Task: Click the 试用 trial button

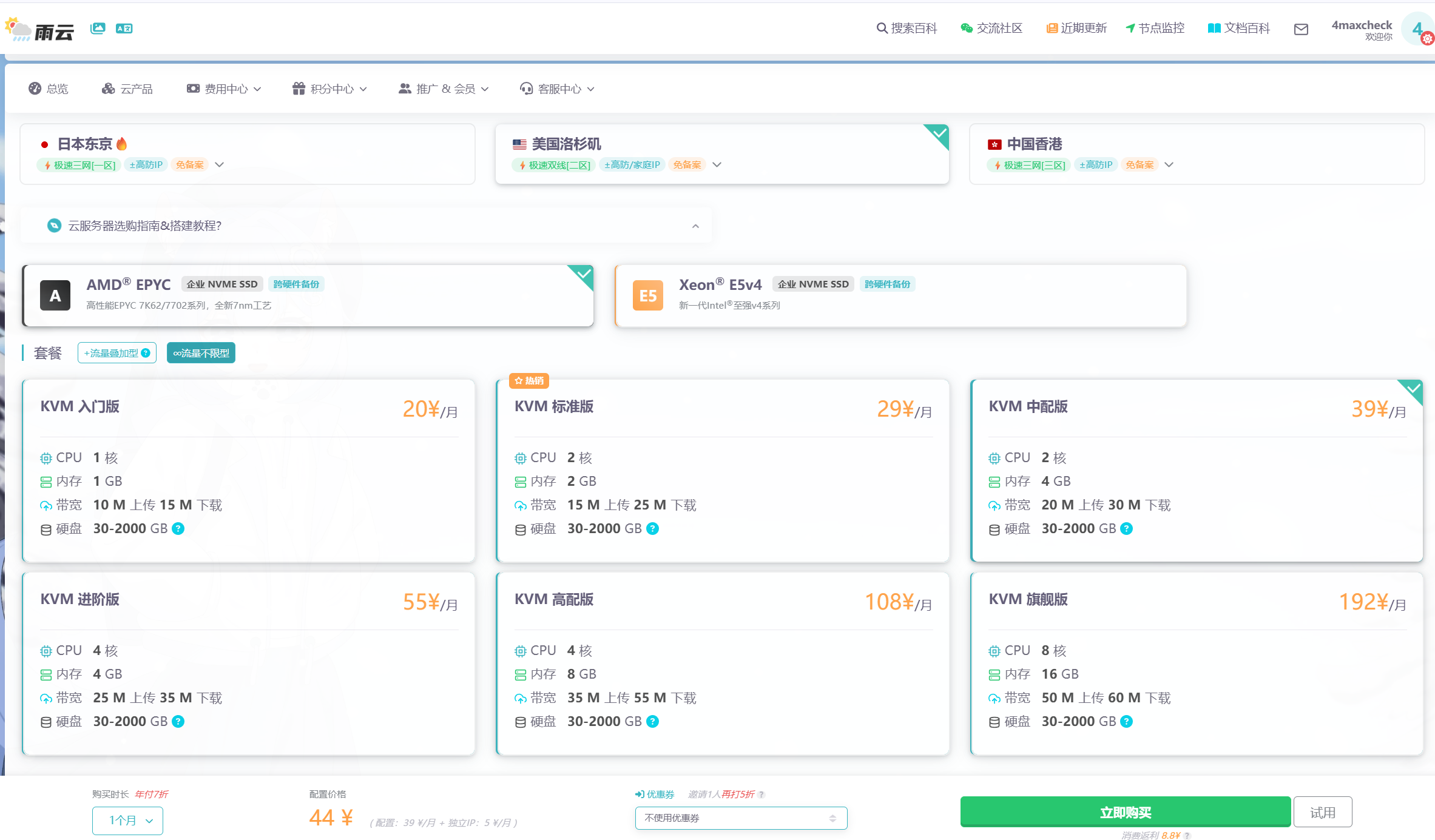Action: [1322, 812]
